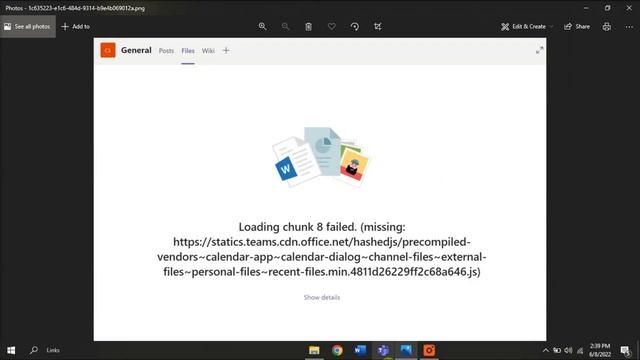Screen dimensions: 640x360
Task: Click the Links toolbar label on taskbar
Action: 53,350
